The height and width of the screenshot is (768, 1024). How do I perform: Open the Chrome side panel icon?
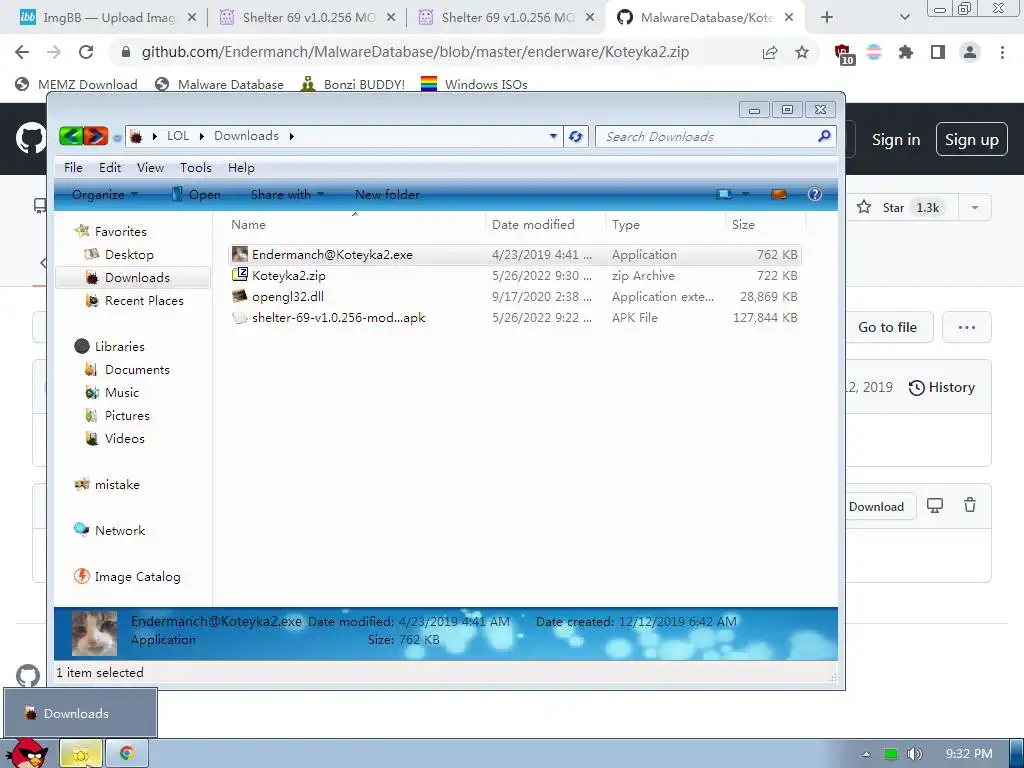pyautogui.click(x=938, y=52)
